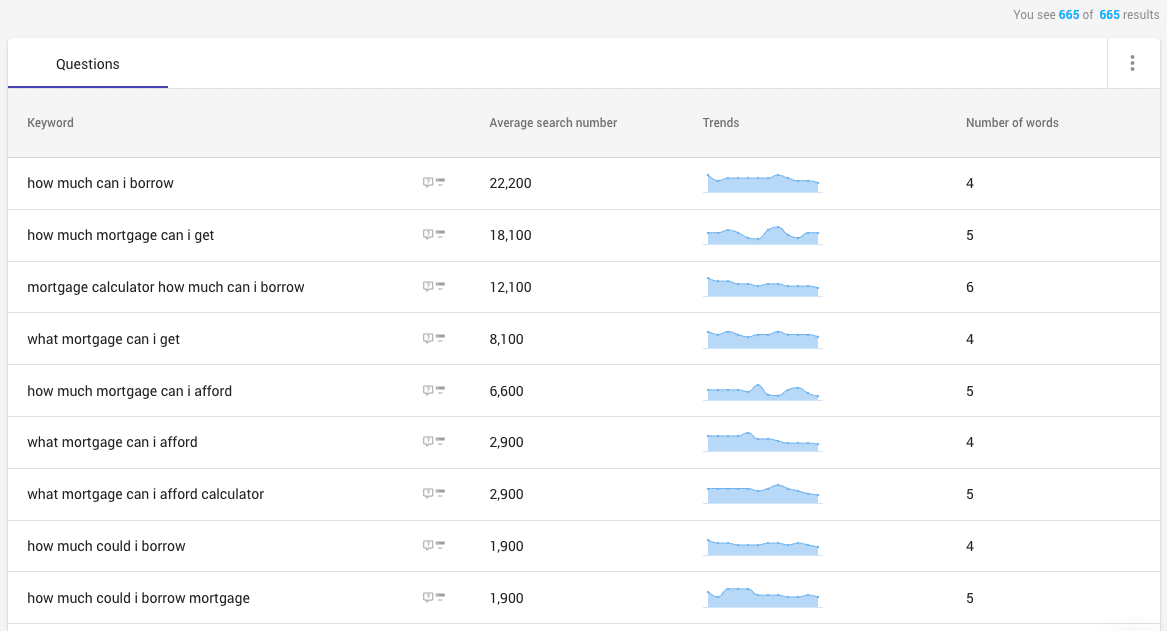Open trend chart in 'how much could i borrow' 4-word row

(x=763, y=546)
